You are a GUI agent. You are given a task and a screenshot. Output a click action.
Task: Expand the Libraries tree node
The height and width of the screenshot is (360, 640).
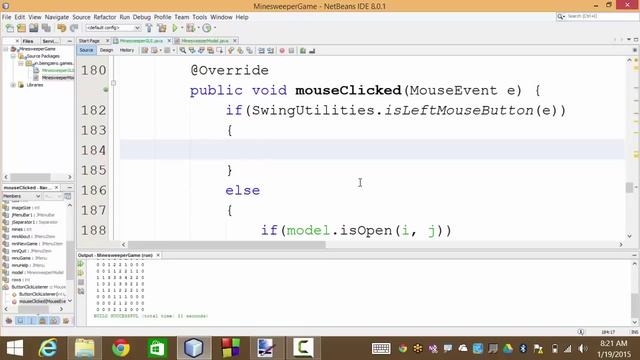click(x=13, y=85)
